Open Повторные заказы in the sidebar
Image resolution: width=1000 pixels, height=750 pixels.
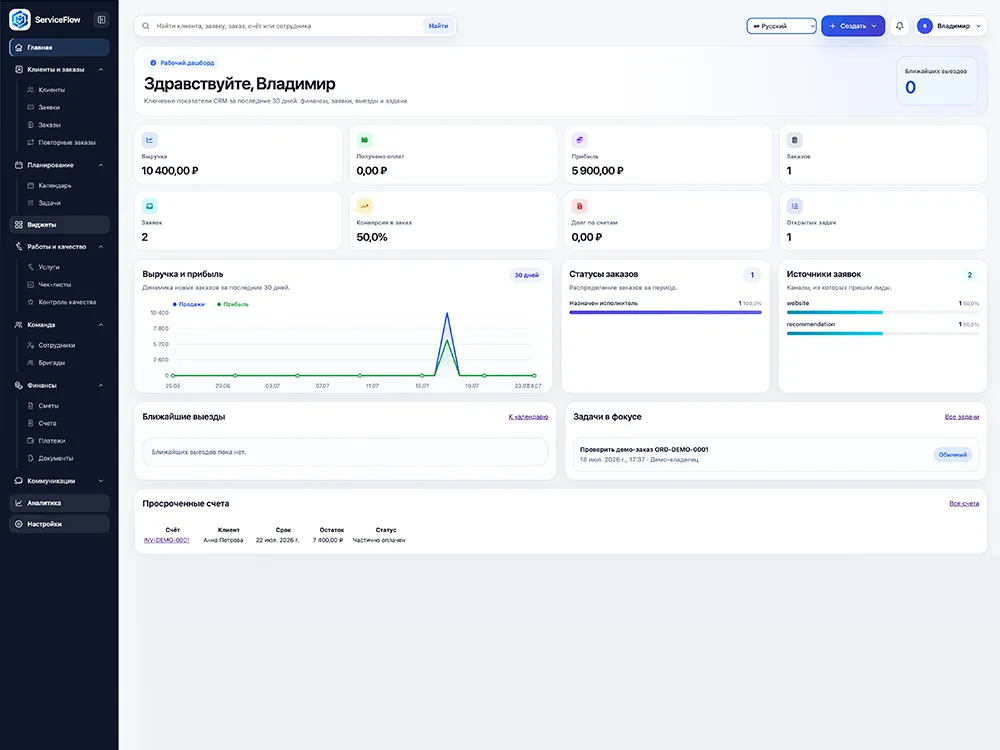(67, 142)
